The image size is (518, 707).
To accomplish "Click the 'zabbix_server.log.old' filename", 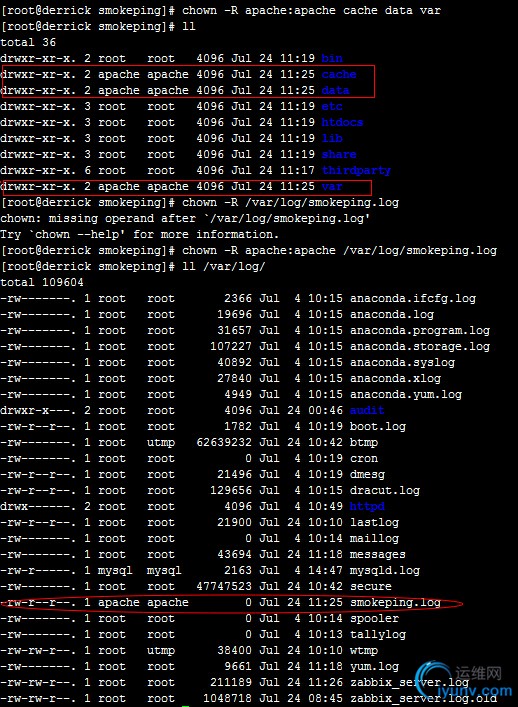I will point(423,699).
